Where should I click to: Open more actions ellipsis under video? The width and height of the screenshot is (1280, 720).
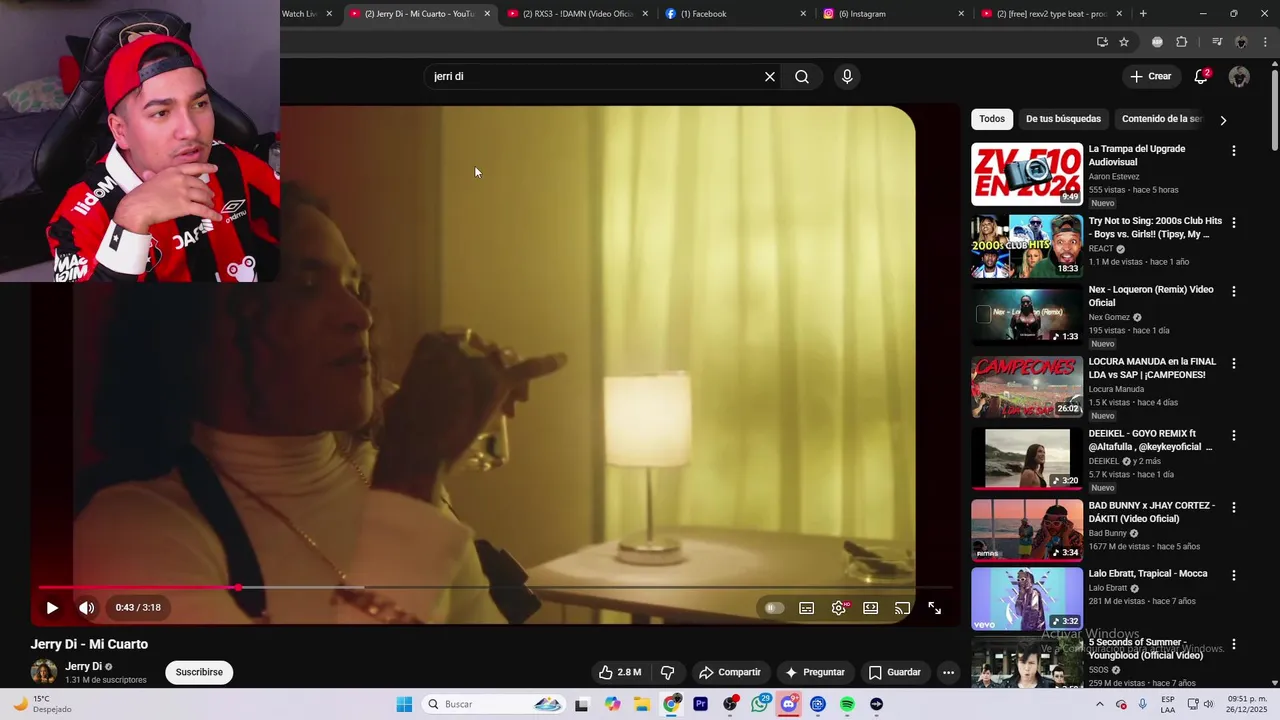point(948,672)
